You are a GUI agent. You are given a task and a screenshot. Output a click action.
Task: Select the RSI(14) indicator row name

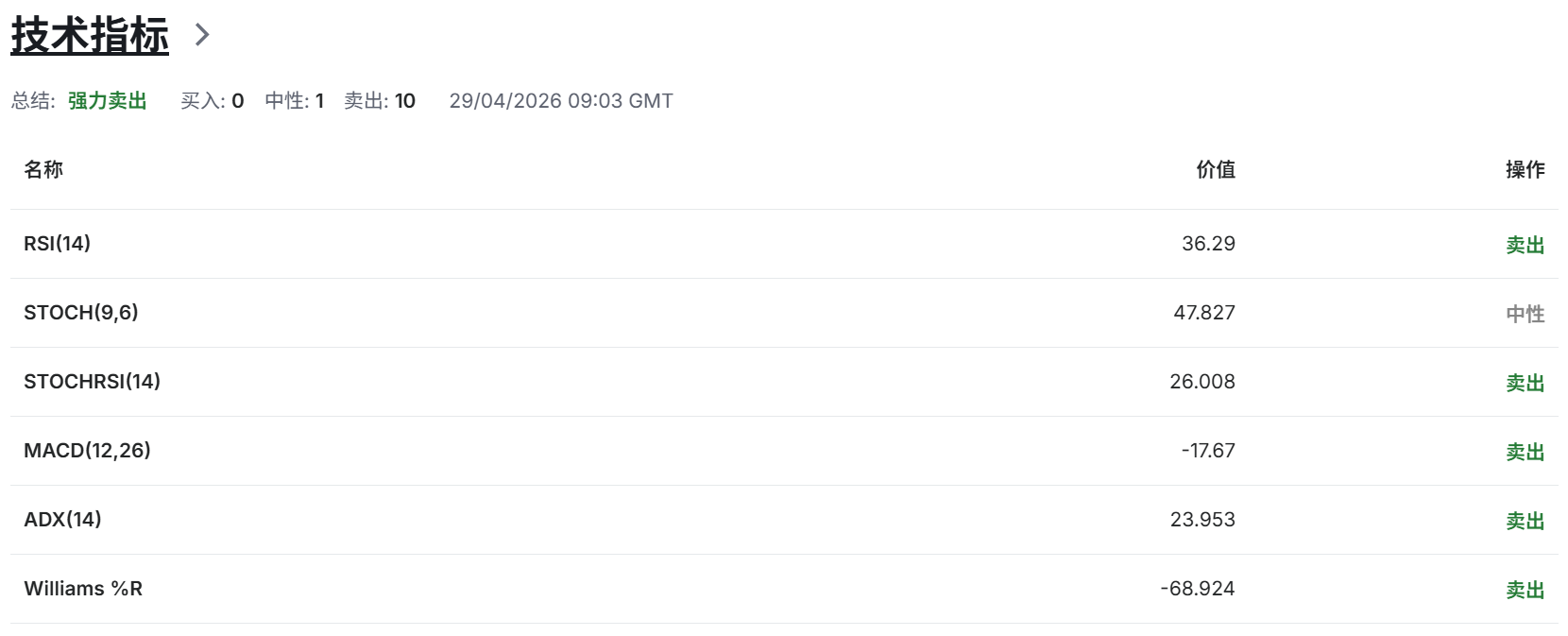pos(58,244)
